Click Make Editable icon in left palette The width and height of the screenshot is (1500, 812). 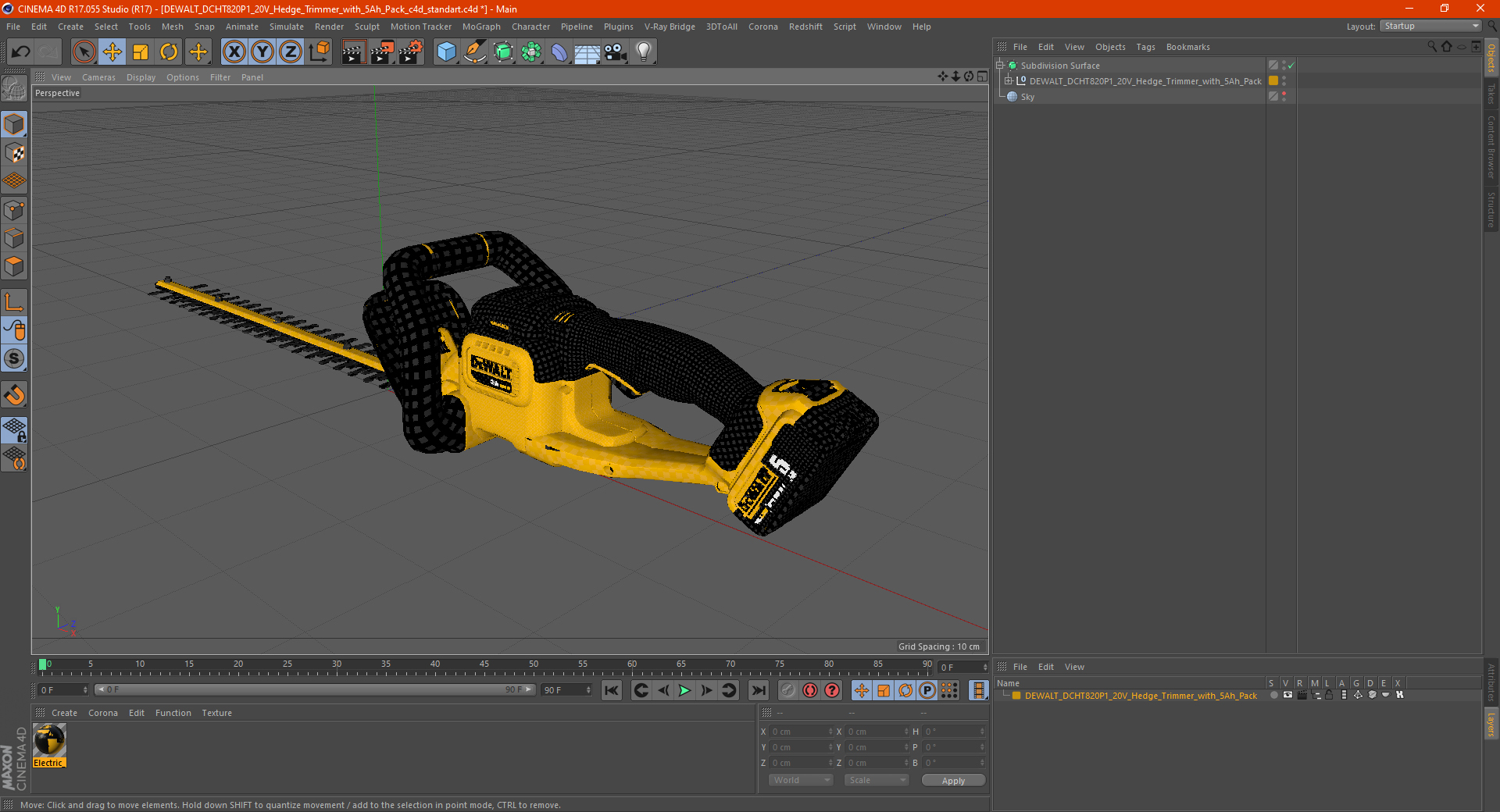[14, 90]
